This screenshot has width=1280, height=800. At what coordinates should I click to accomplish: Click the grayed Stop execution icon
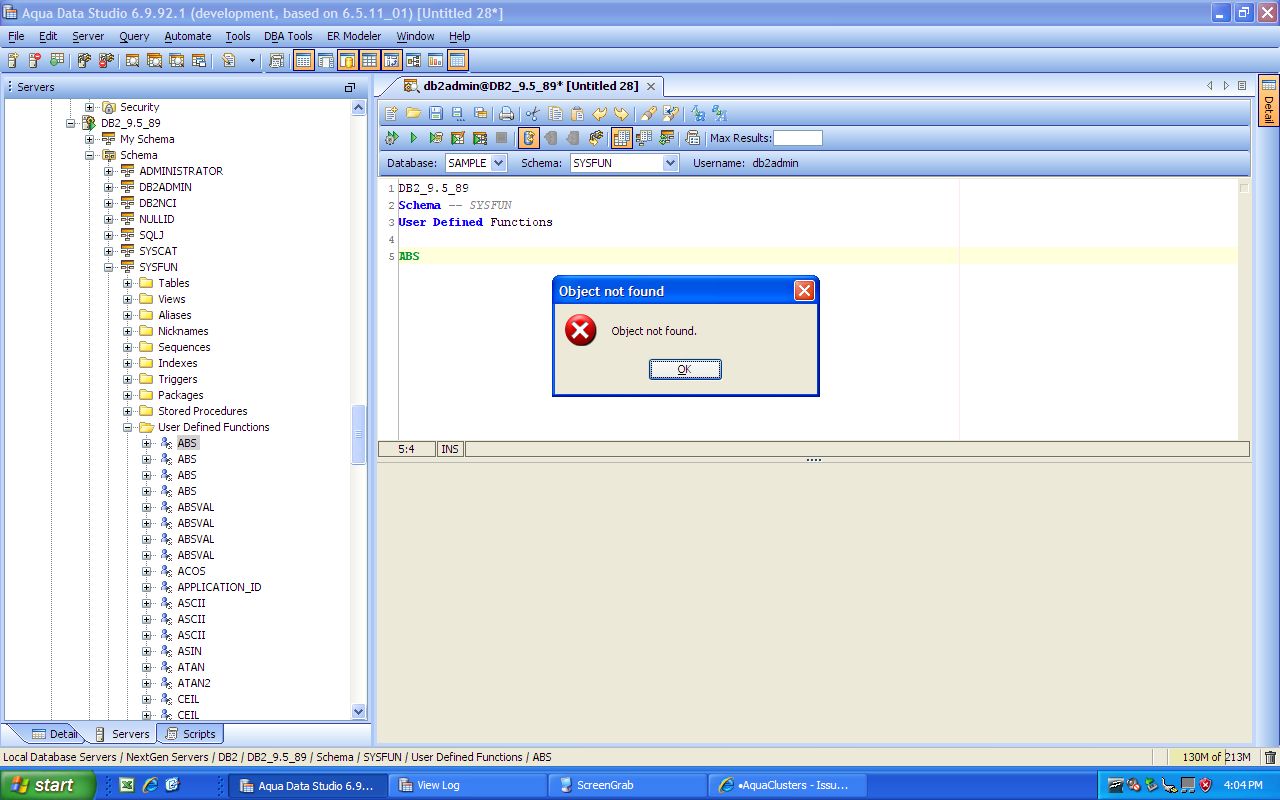tap(501, 138)
